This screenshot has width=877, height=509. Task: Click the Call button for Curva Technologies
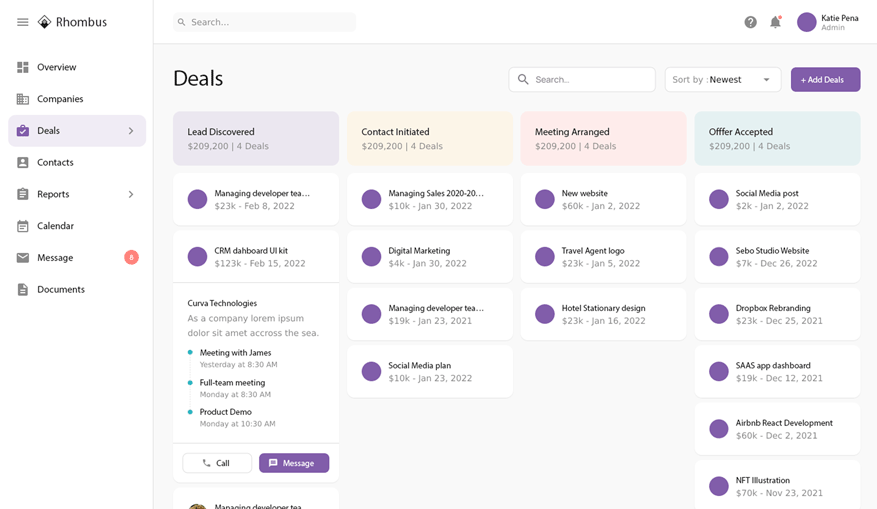[217, 463]
